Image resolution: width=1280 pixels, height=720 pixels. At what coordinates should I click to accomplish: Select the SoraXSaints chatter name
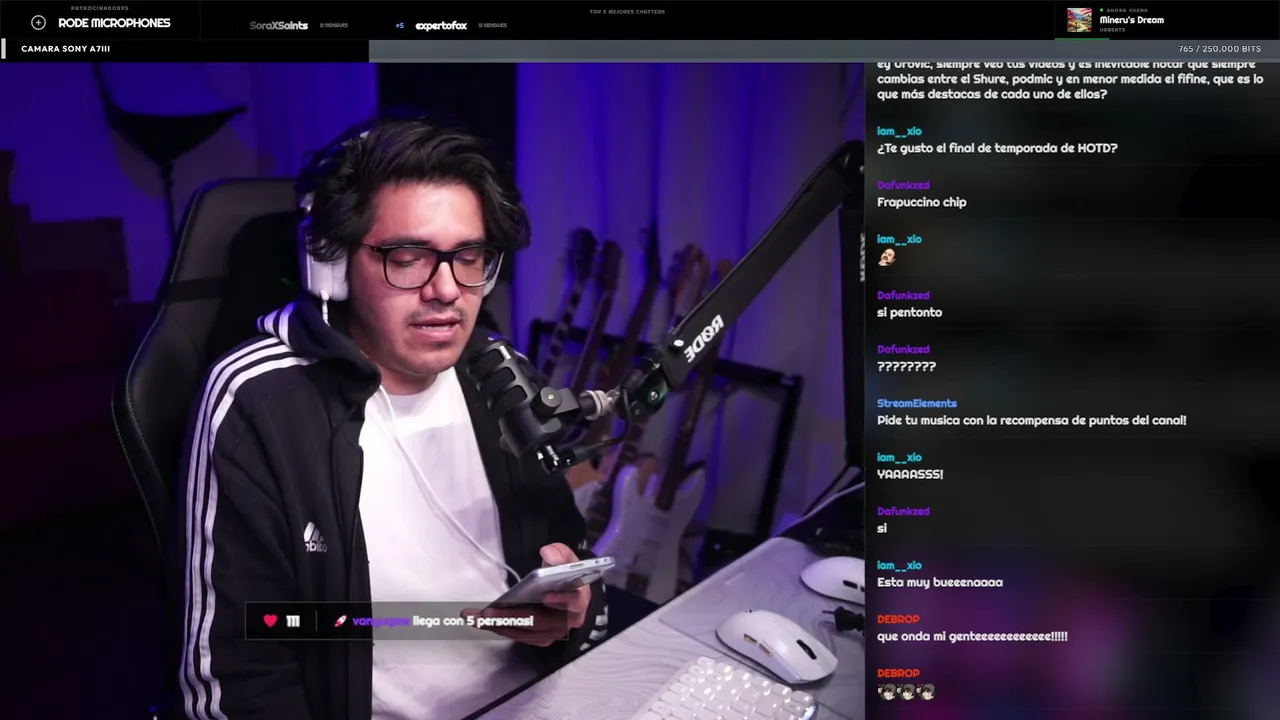pos(279,26)
